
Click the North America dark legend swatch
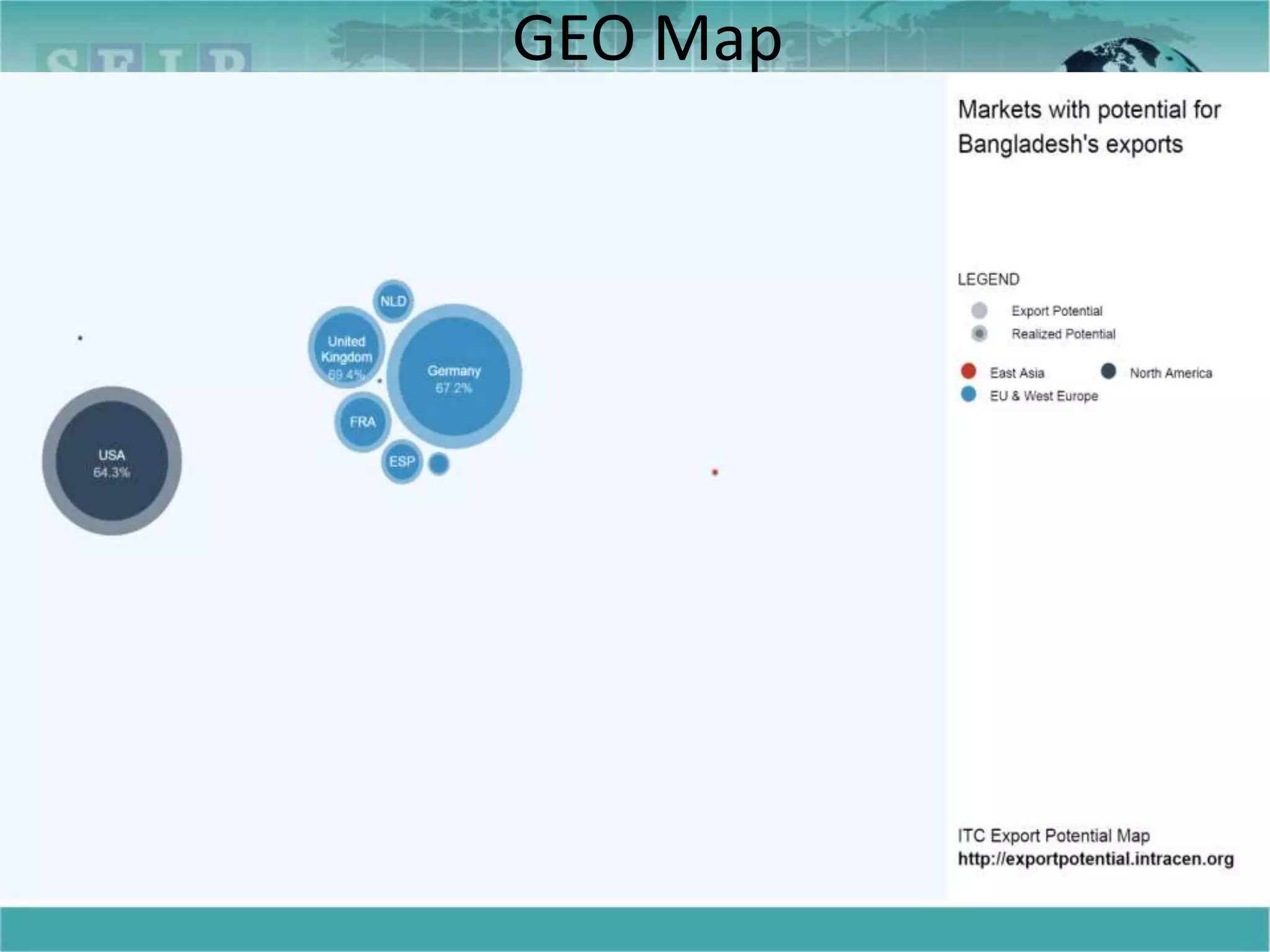(x=1108, y=372)
